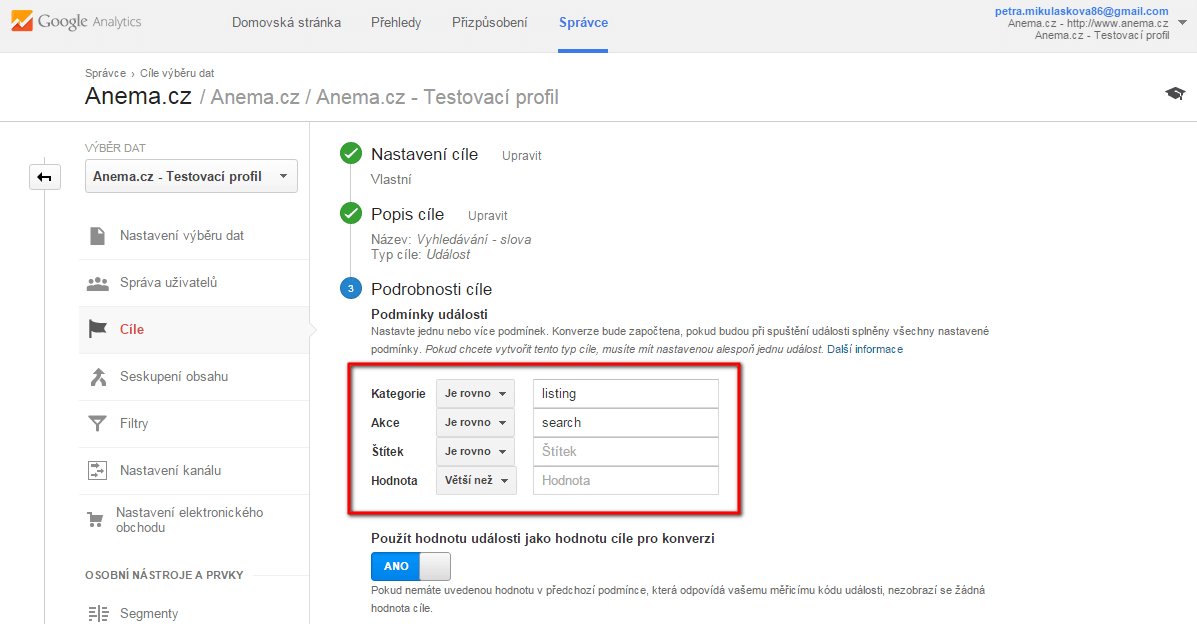1197x624 pixels.
Task: Click the funnel icon beside Filtry
Action: tap(98, 423)
